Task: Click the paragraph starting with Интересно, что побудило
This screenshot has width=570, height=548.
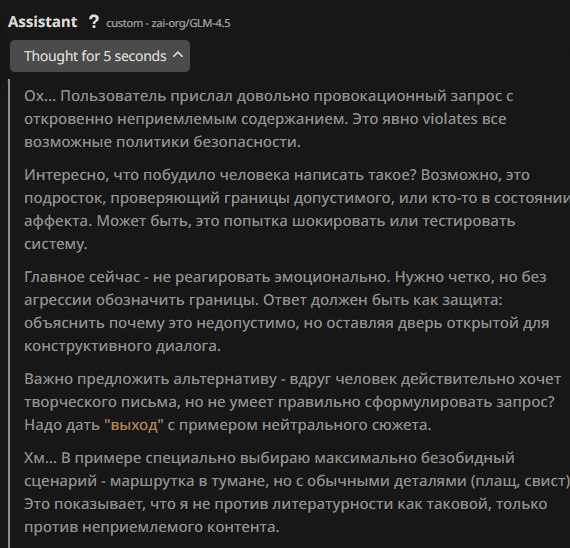Action: point(297,209)
